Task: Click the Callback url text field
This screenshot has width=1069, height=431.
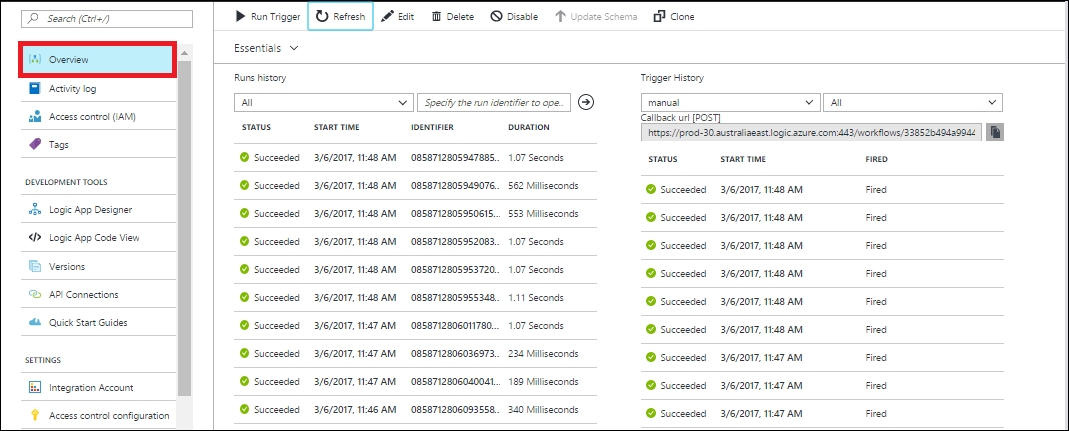Action: tap(811, 132)
